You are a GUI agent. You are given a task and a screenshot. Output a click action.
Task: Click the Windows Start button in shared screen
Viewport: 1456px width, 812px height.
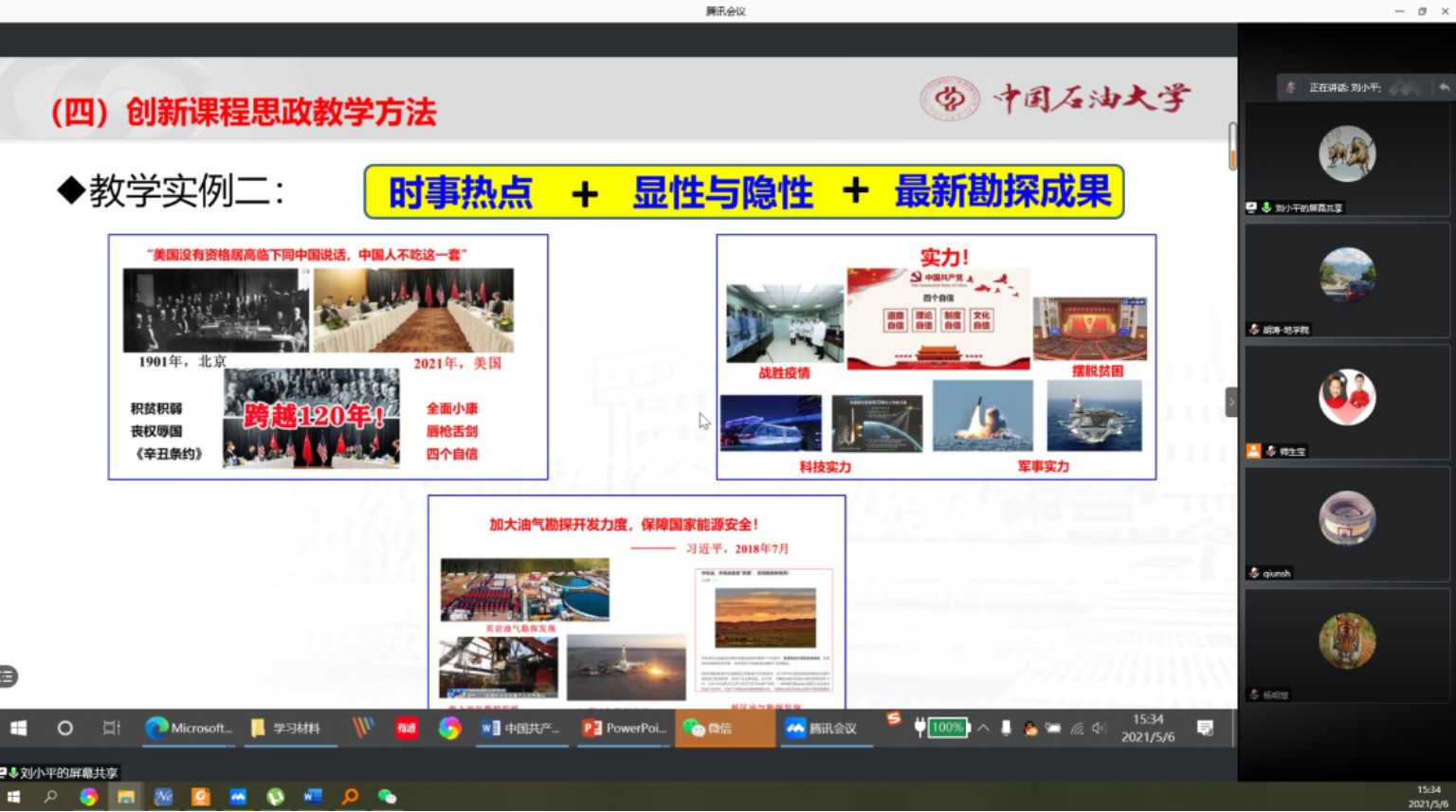tap(18, 728)
